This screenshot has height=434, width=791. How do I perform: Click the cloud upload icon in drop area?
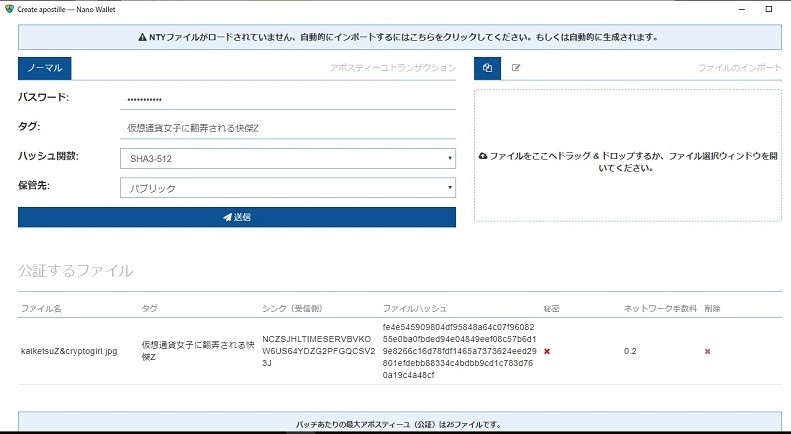click(483, 156)
